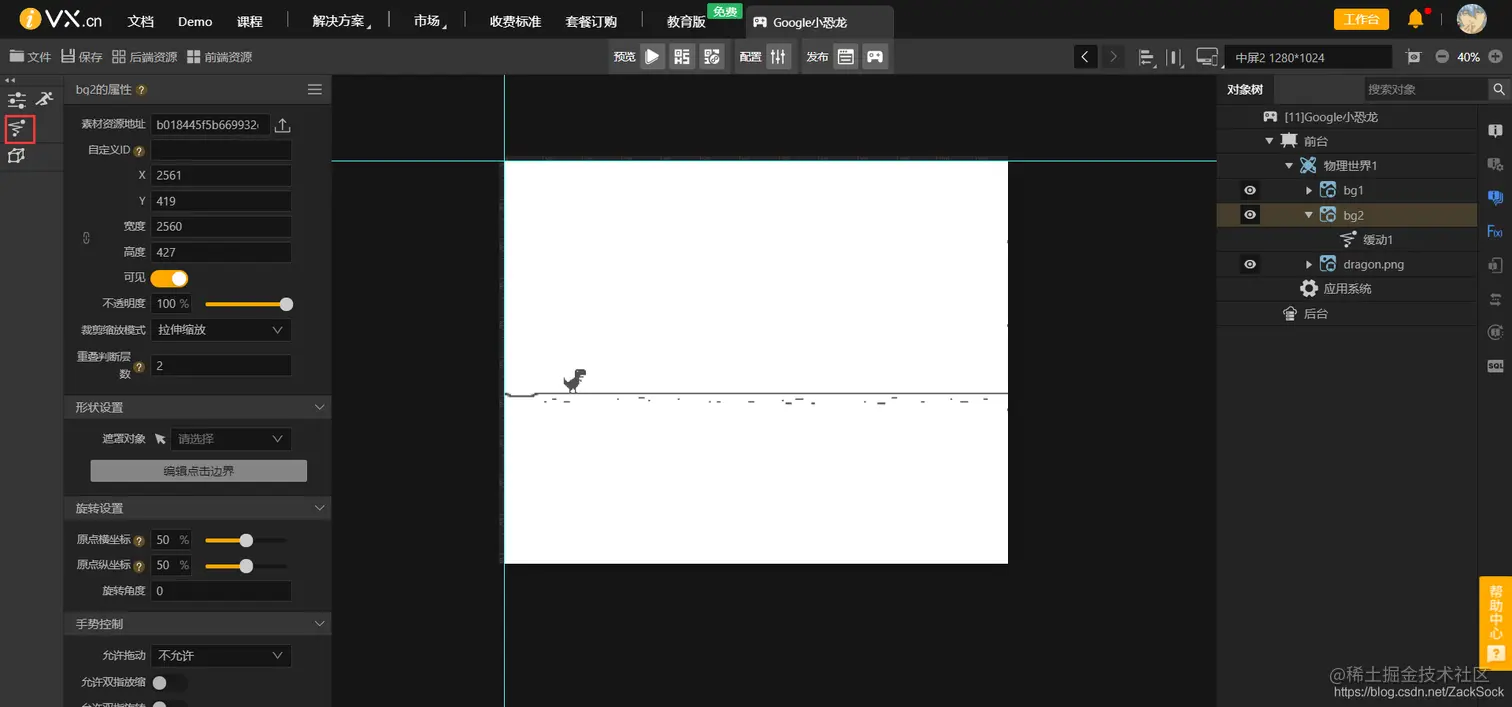Collapse the bg2 tree node
This screenshot has width=1512, height=707.
(x=1308, y=215)
